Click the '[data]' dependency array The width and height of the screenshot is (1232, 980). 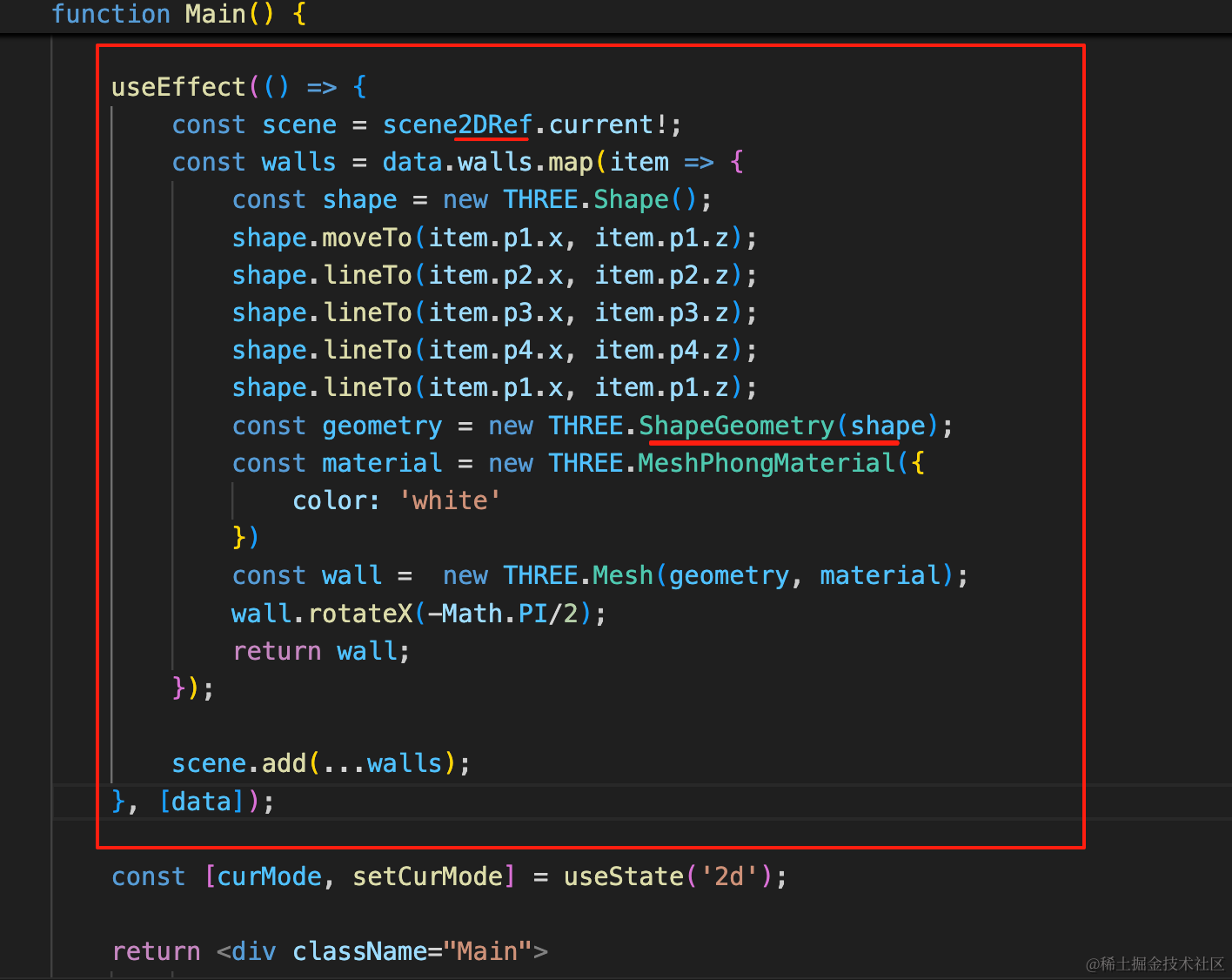202,802
